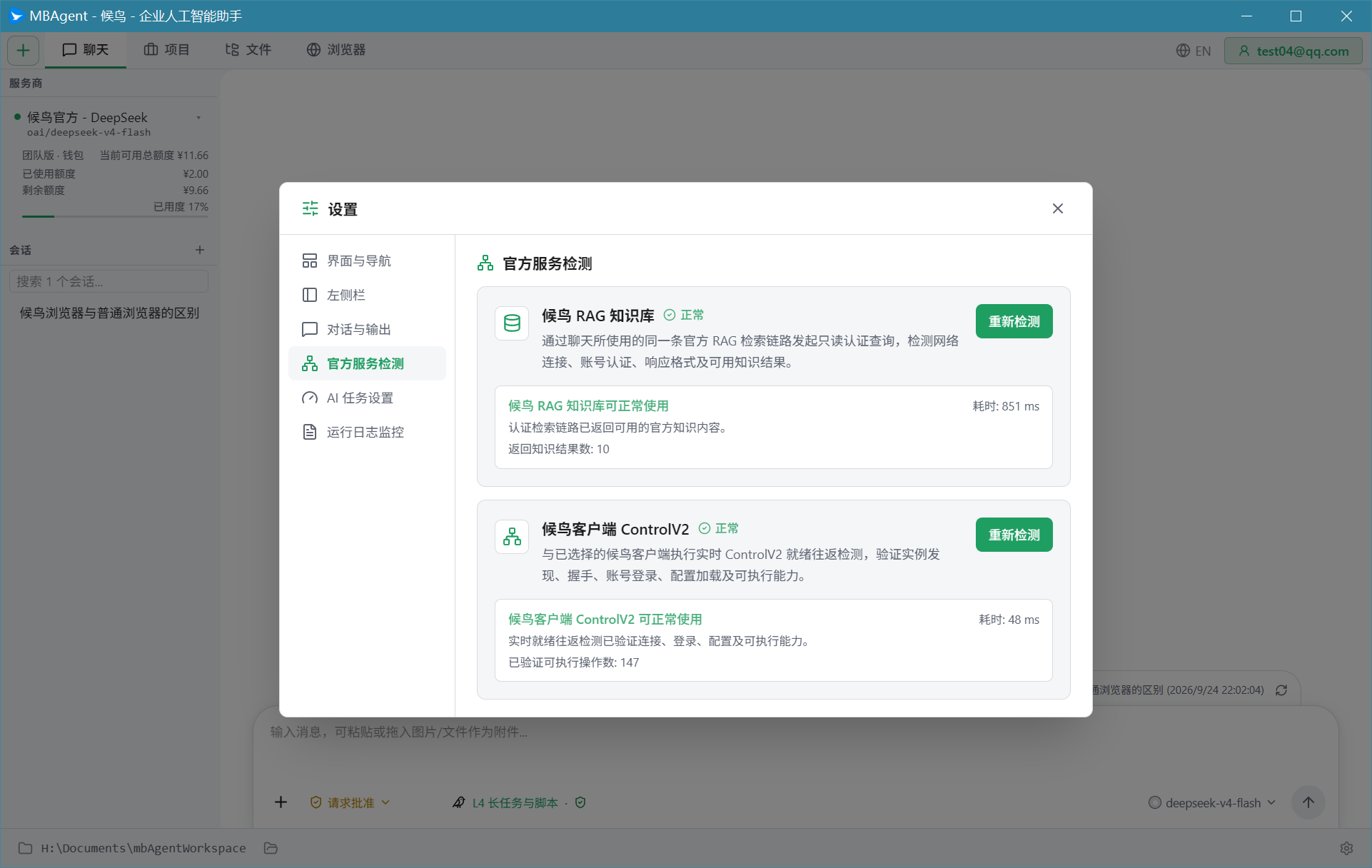Click the 认证检索链路已返回可用的官方知识内容 line
1372x868 pixels.
click(x=617, y=428)
